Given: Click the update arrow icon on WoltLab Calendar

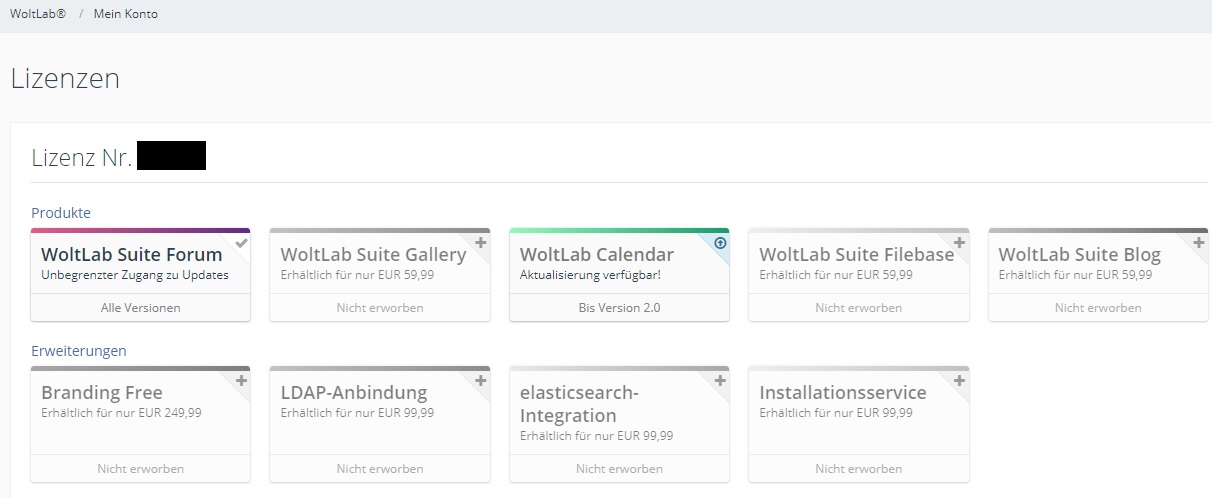Looking at the screenshot, I should tap(721, 243).
